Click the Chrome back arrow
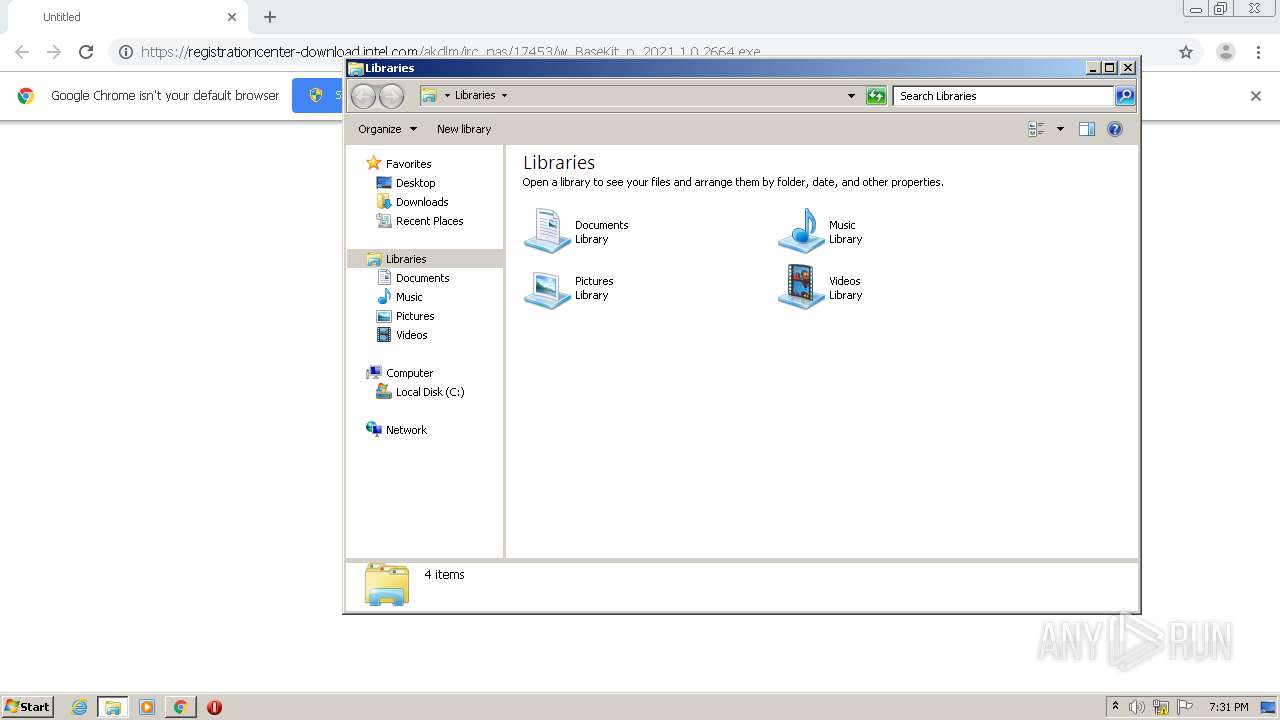 tap(22, 52)
